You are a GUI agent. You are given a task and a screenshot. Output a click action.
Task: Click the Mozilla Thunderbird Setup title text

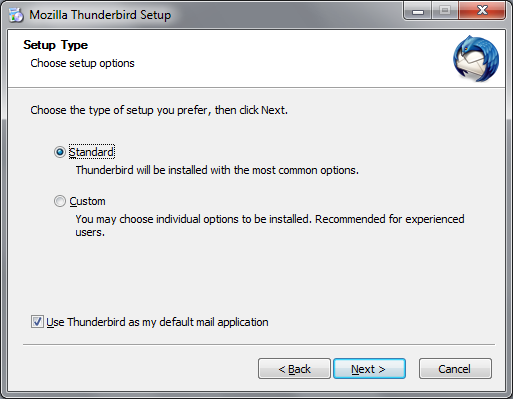click(100, 15)
